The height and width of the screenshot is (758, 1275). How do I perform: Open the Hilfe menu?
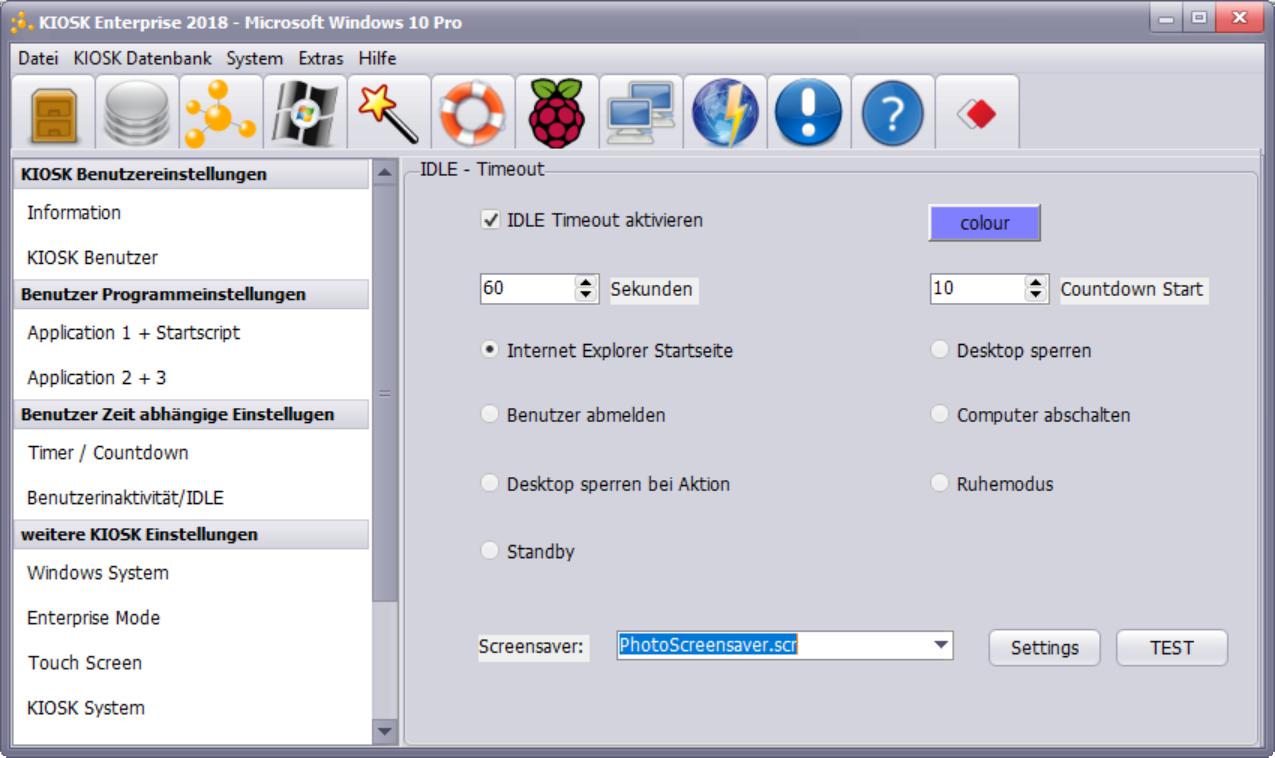click(x=378, y=59)
